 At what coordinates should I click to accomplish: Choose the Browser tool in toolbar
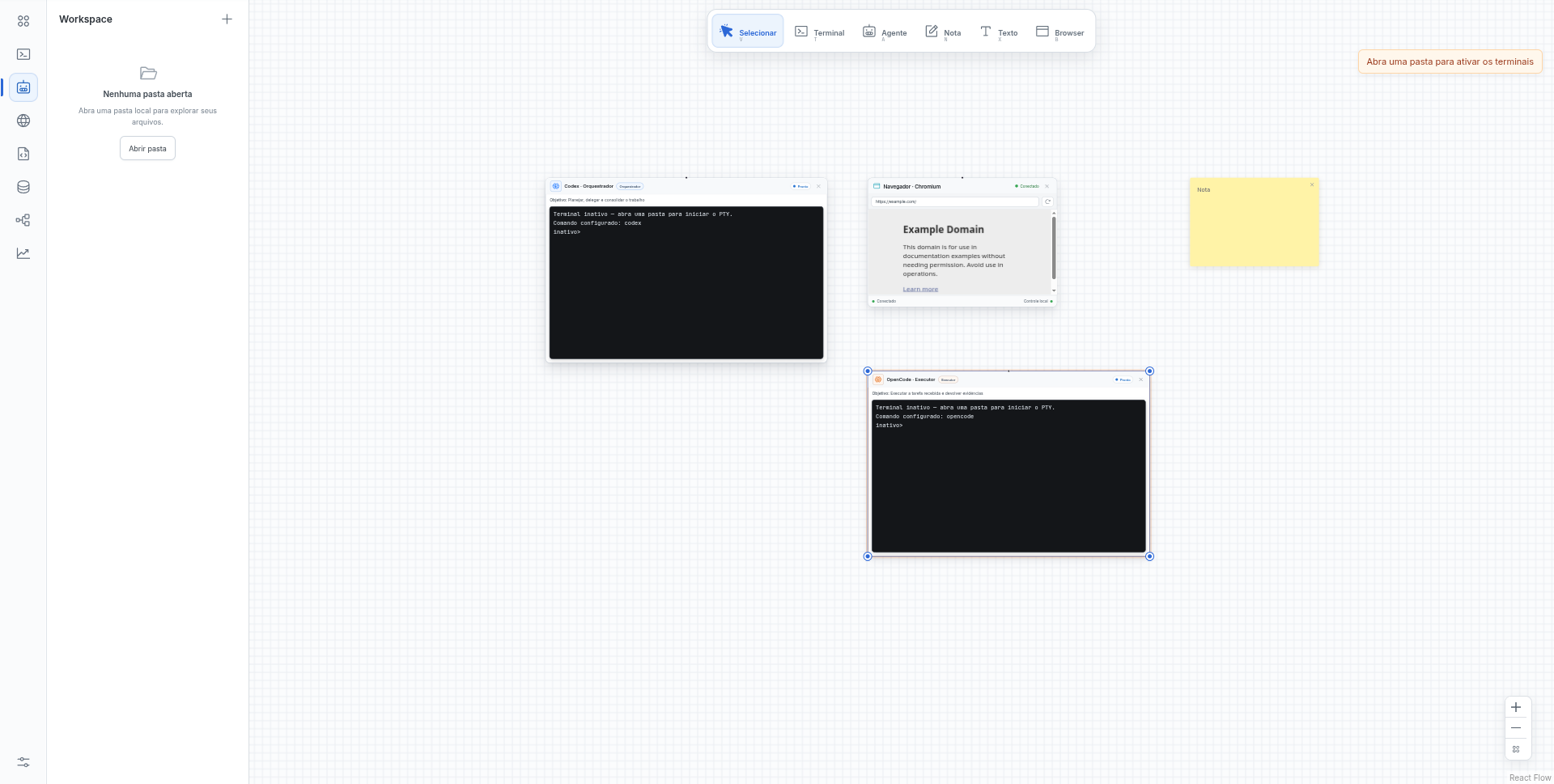(1060, 32)
